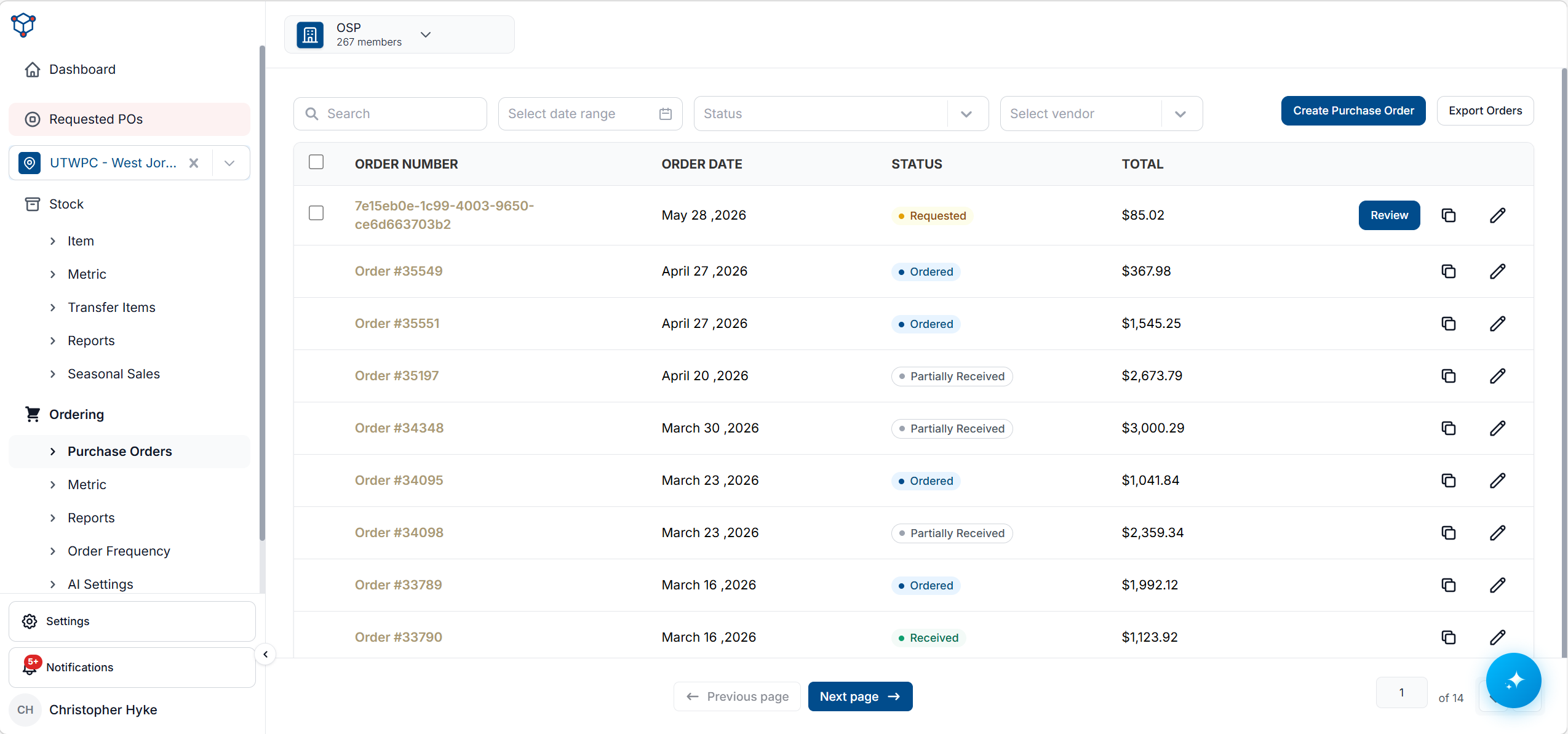
Task: Check the box for the Requested order row
Action: pyautogui.click(x=316, y=213)
